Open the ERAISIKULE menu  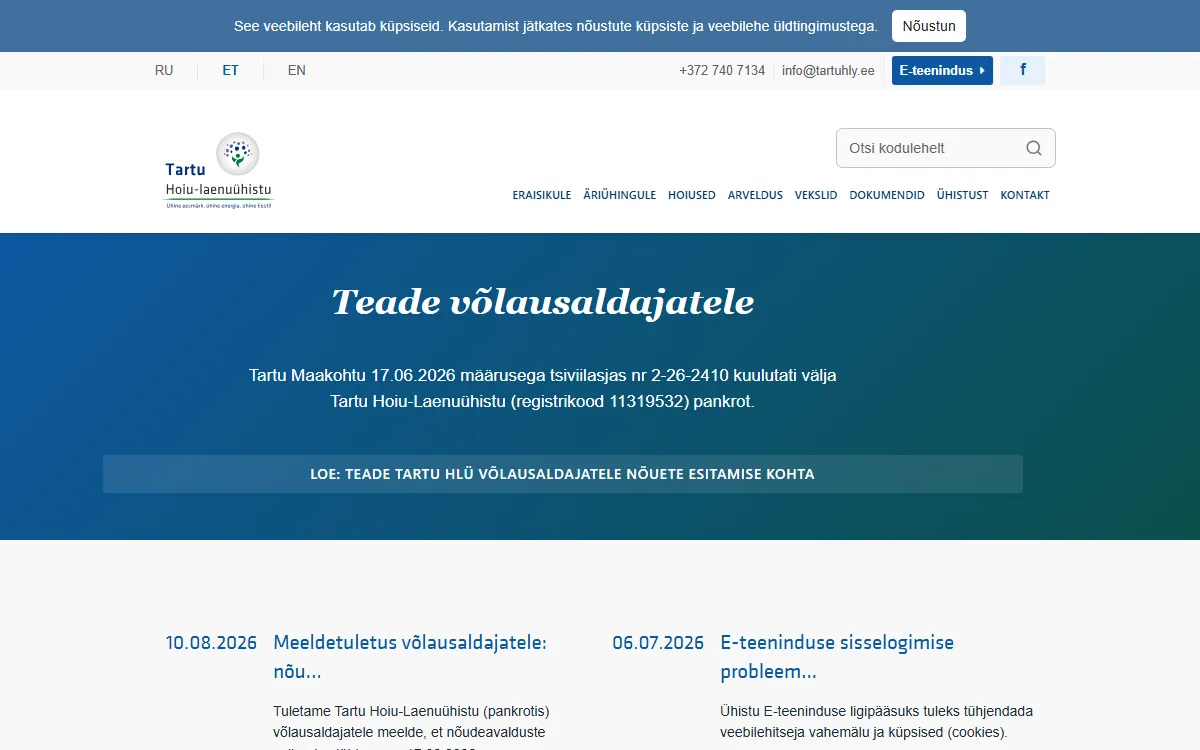coord(542,195)
